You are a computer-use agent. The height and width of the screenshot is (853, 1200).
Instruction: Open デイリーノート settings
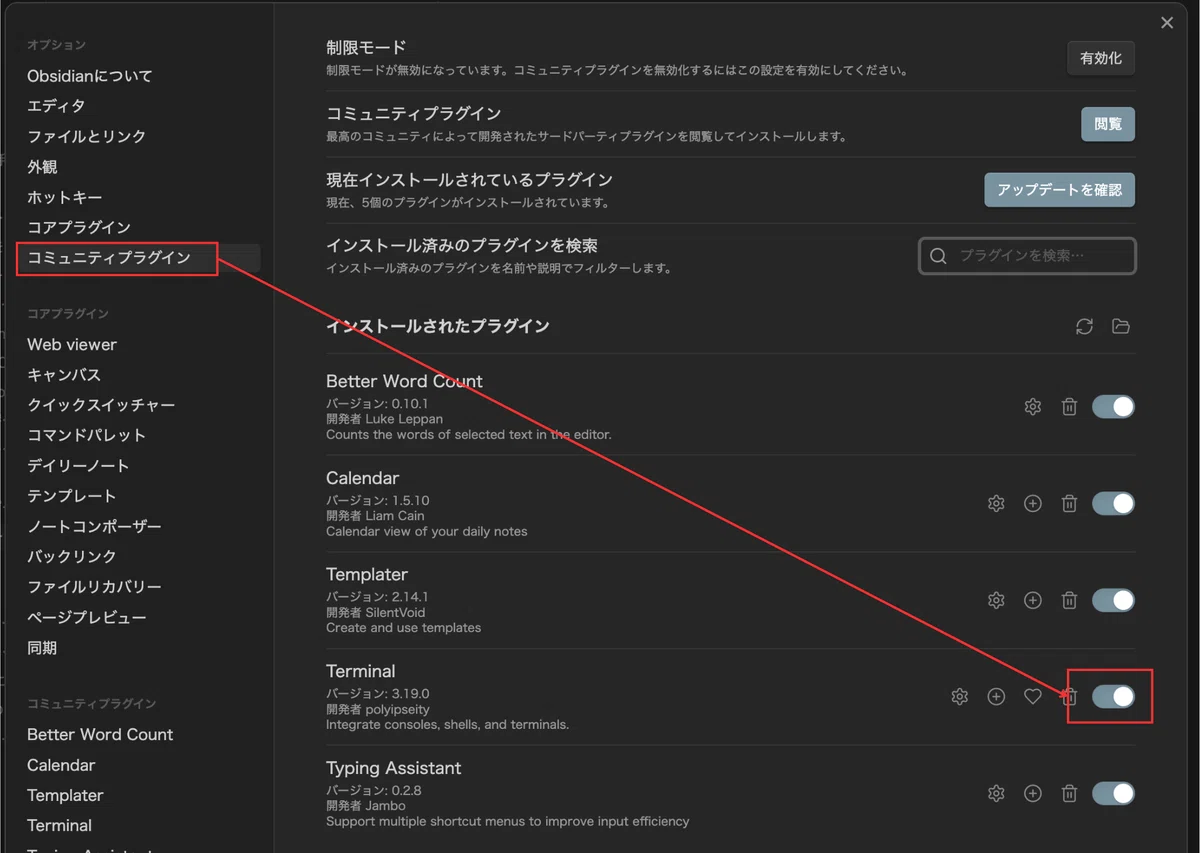(78, 466)
